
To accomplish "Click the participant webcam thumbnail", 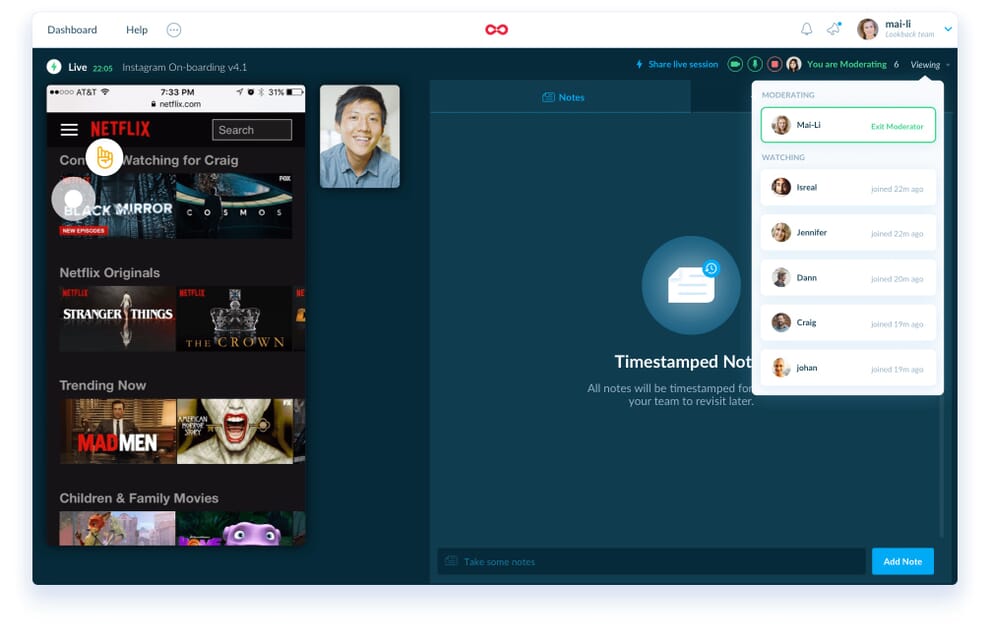I will point(359,136).
